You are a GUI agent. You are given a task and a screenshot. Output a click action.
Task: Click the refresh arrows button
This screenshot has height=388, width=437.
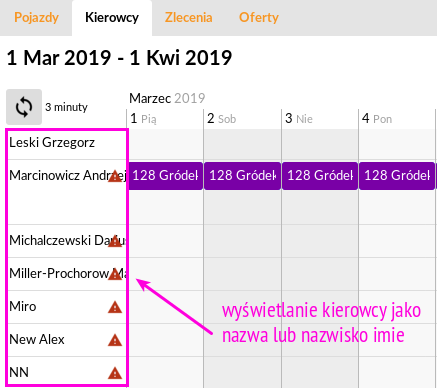tap(24, 107)
